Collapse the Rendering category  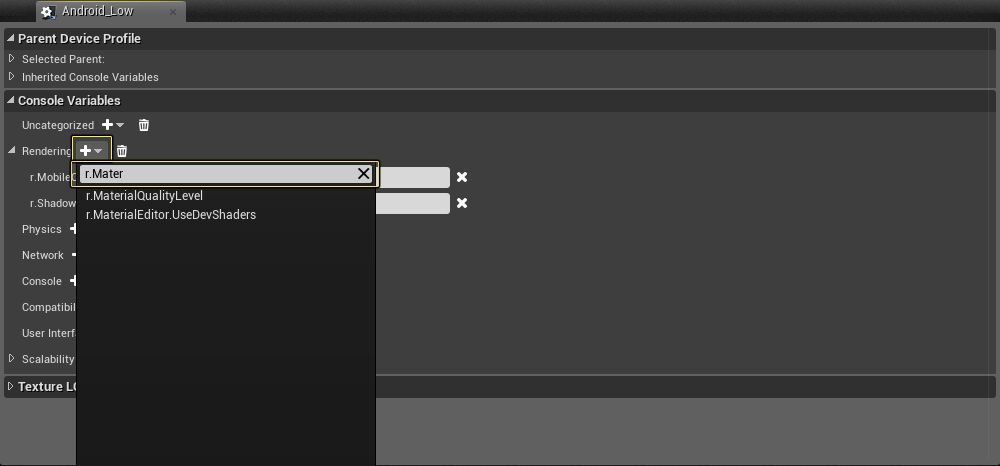point(11,150)
